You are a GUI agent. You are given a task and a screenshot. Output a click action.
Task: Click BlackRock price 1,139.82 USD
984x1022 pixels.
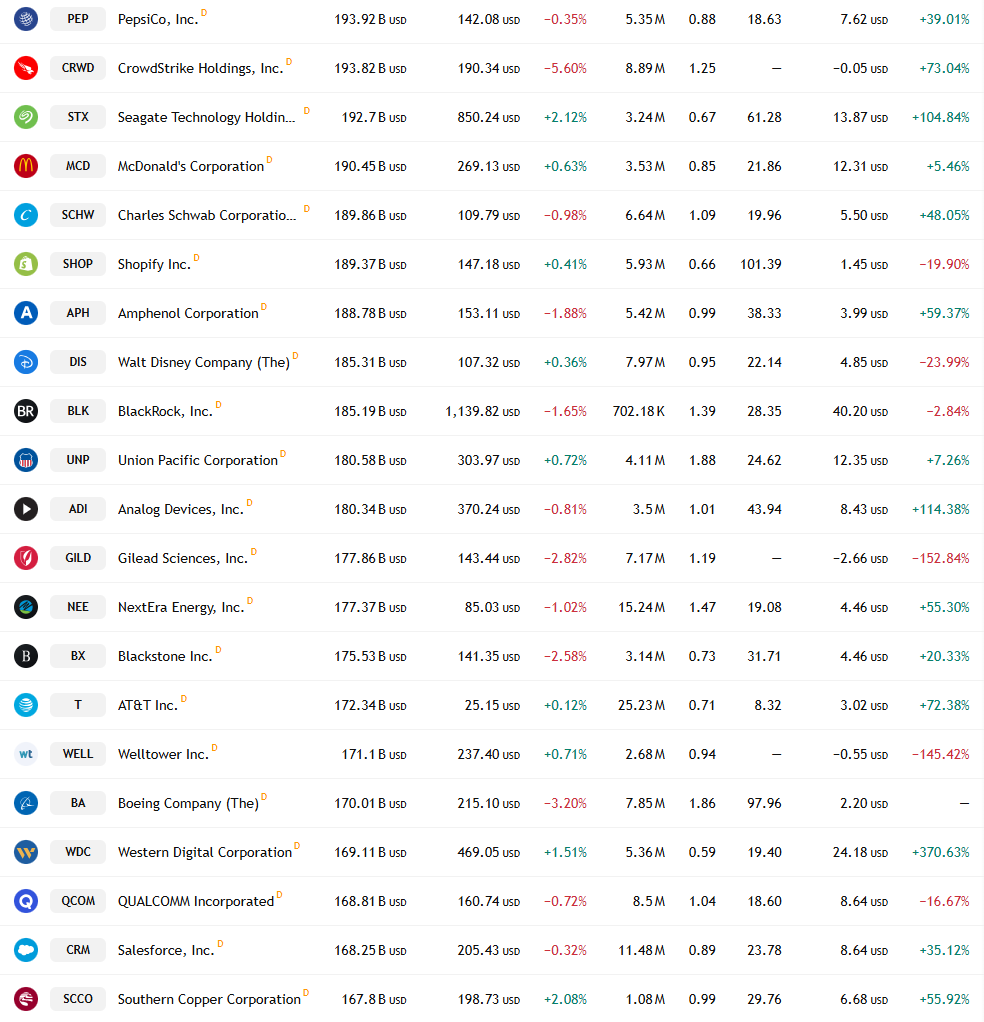(x=482, y=411)
